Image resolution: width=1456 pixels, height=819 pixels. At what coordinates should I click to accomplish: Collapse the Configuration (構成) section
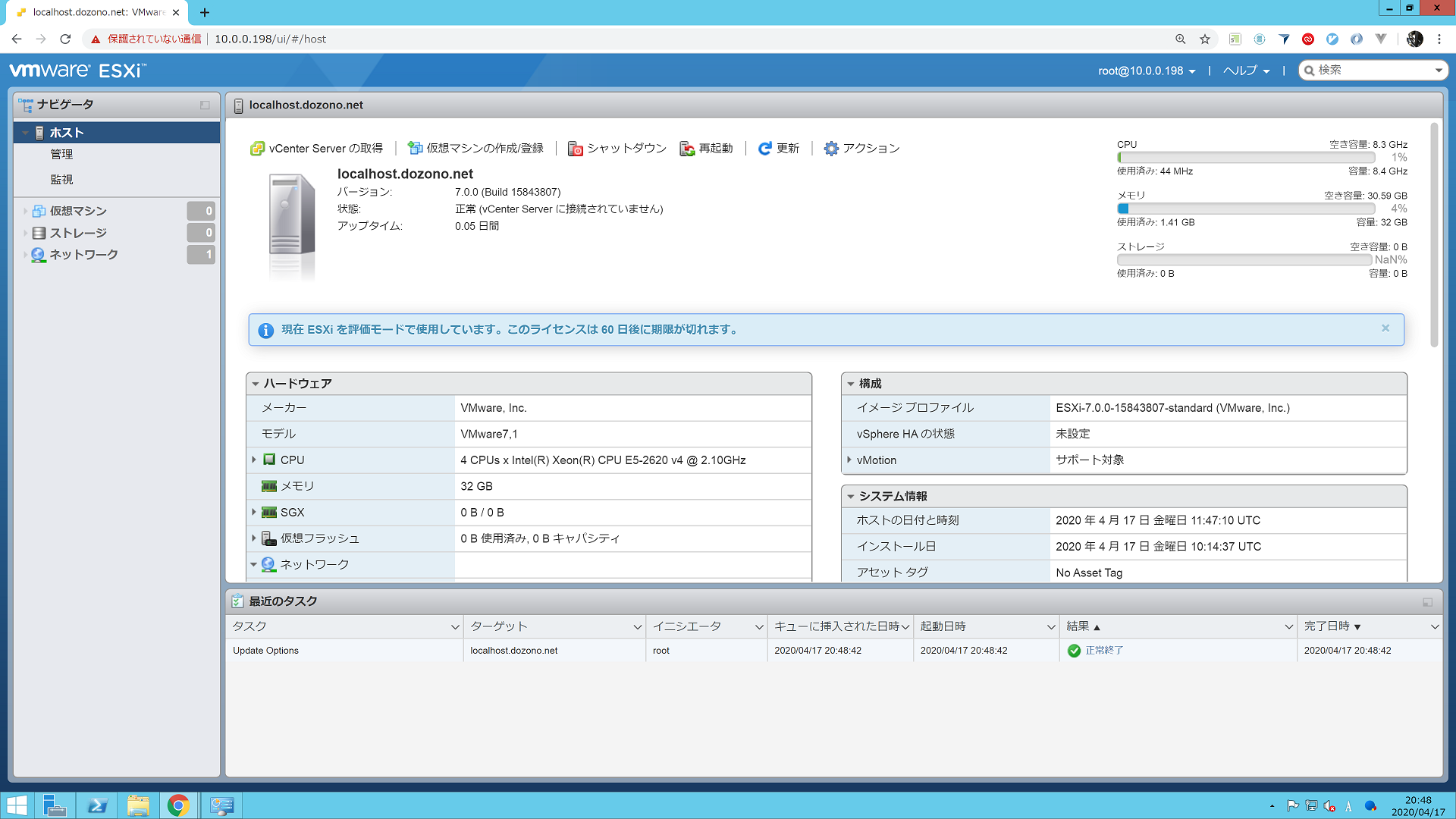(x=851, y=384)
